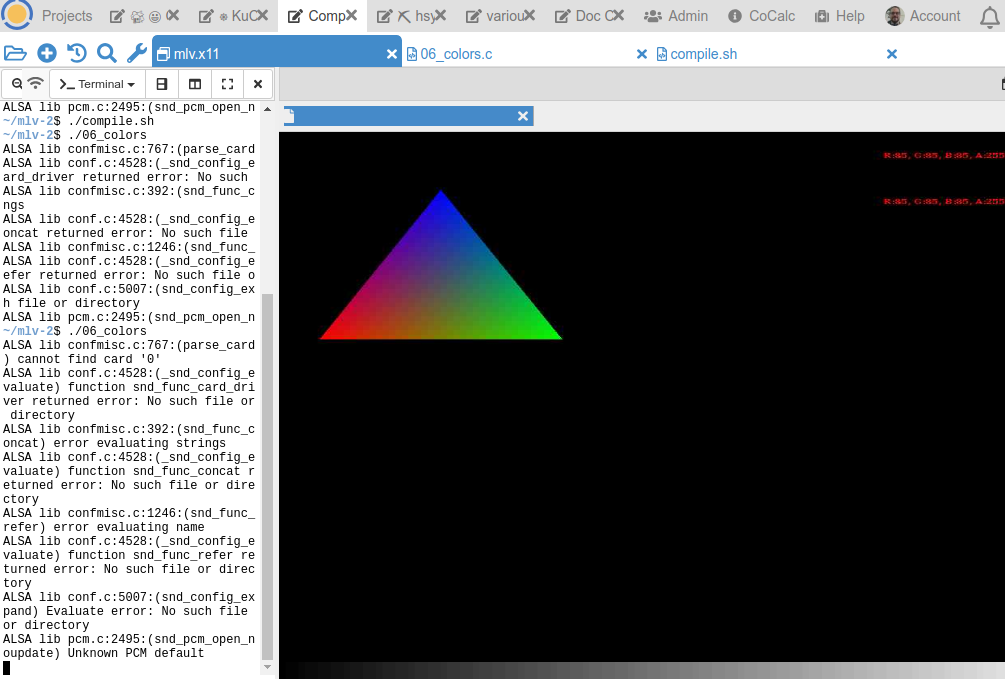
Task: Click the new file plus icon
Action: point(46,54)
